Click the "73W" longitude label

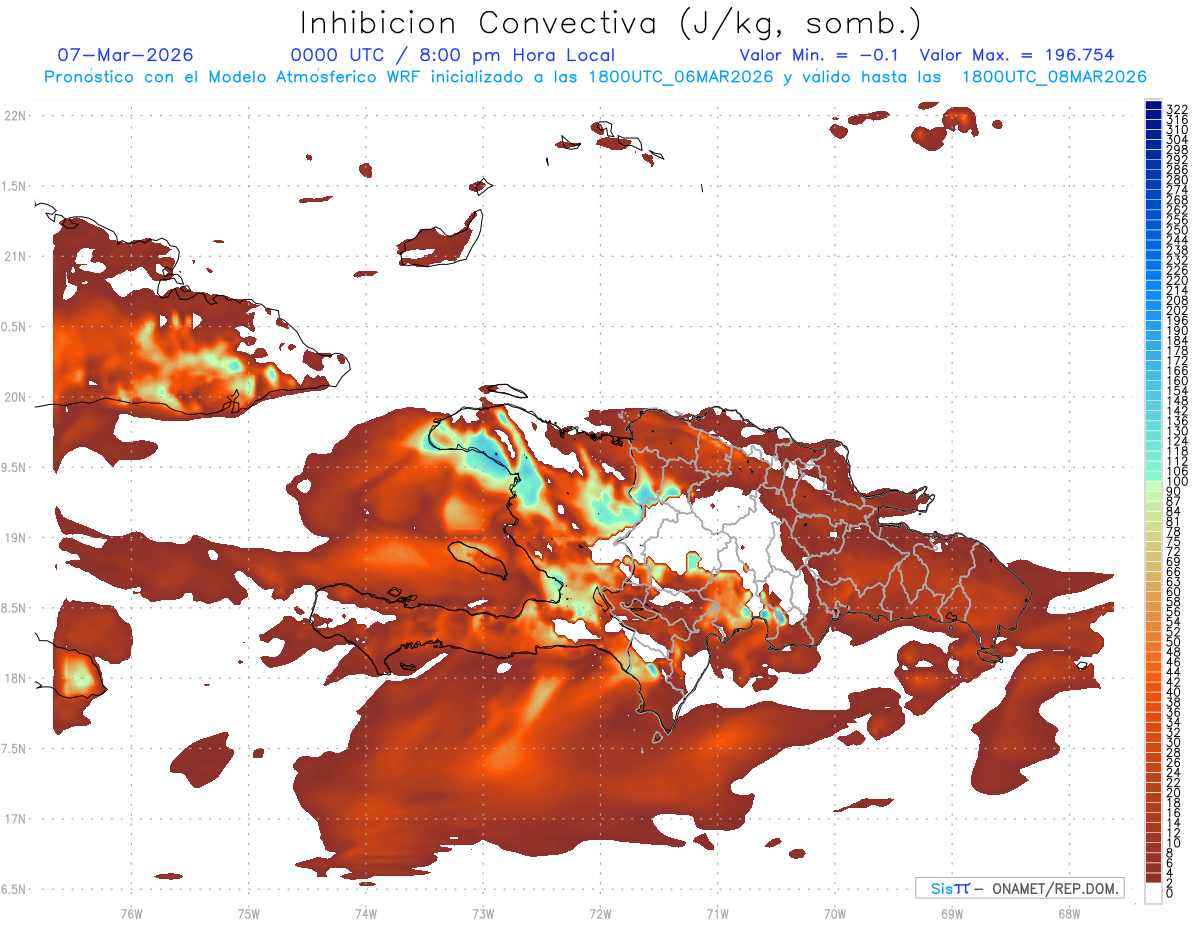pyautogui.click(x=483, y=914)
